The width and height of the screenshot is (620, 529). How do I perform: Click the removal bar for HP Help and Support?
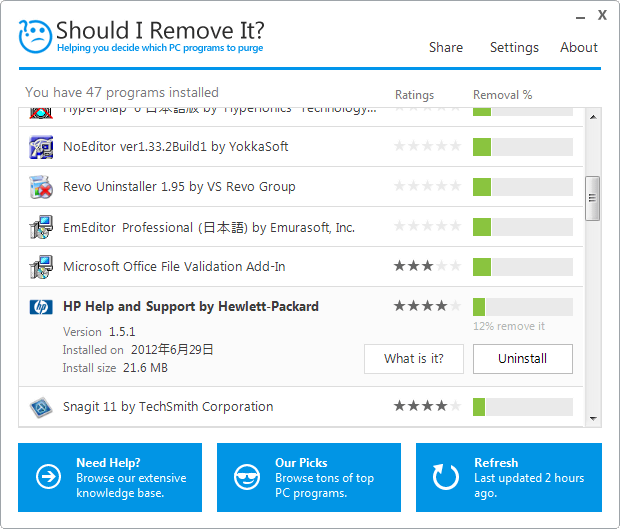pyautogui.click(x=523, y=307)
